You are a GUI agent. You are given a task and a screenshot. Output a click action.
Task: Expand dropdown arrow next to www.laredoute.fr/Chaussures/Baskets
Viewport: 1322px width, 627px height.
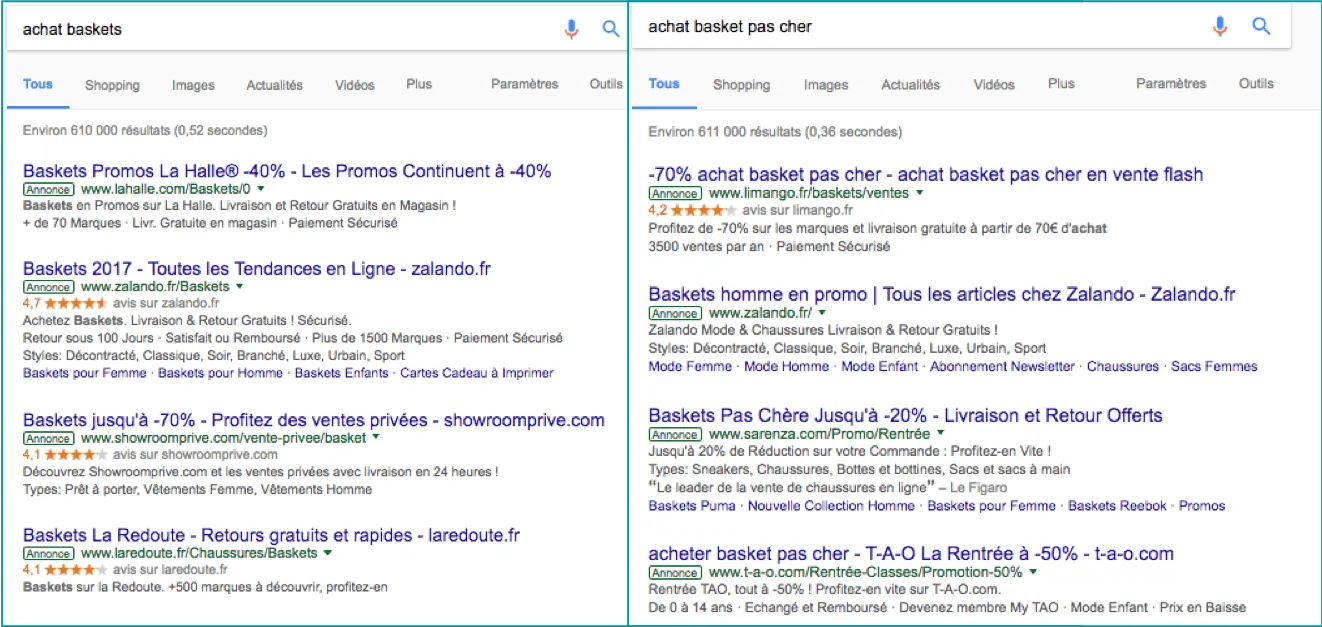(x=328, y=552)
